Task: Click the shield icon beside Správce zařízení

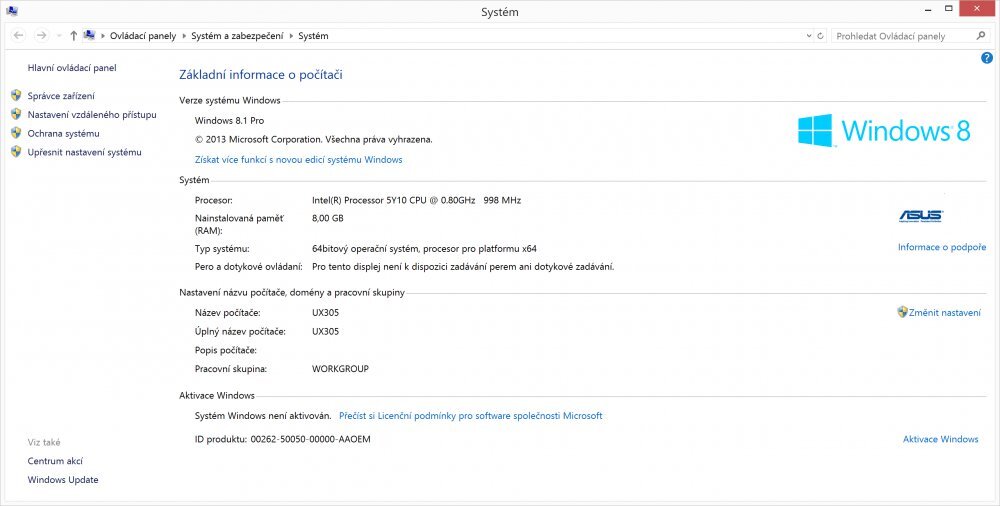Action: point(17,96)
